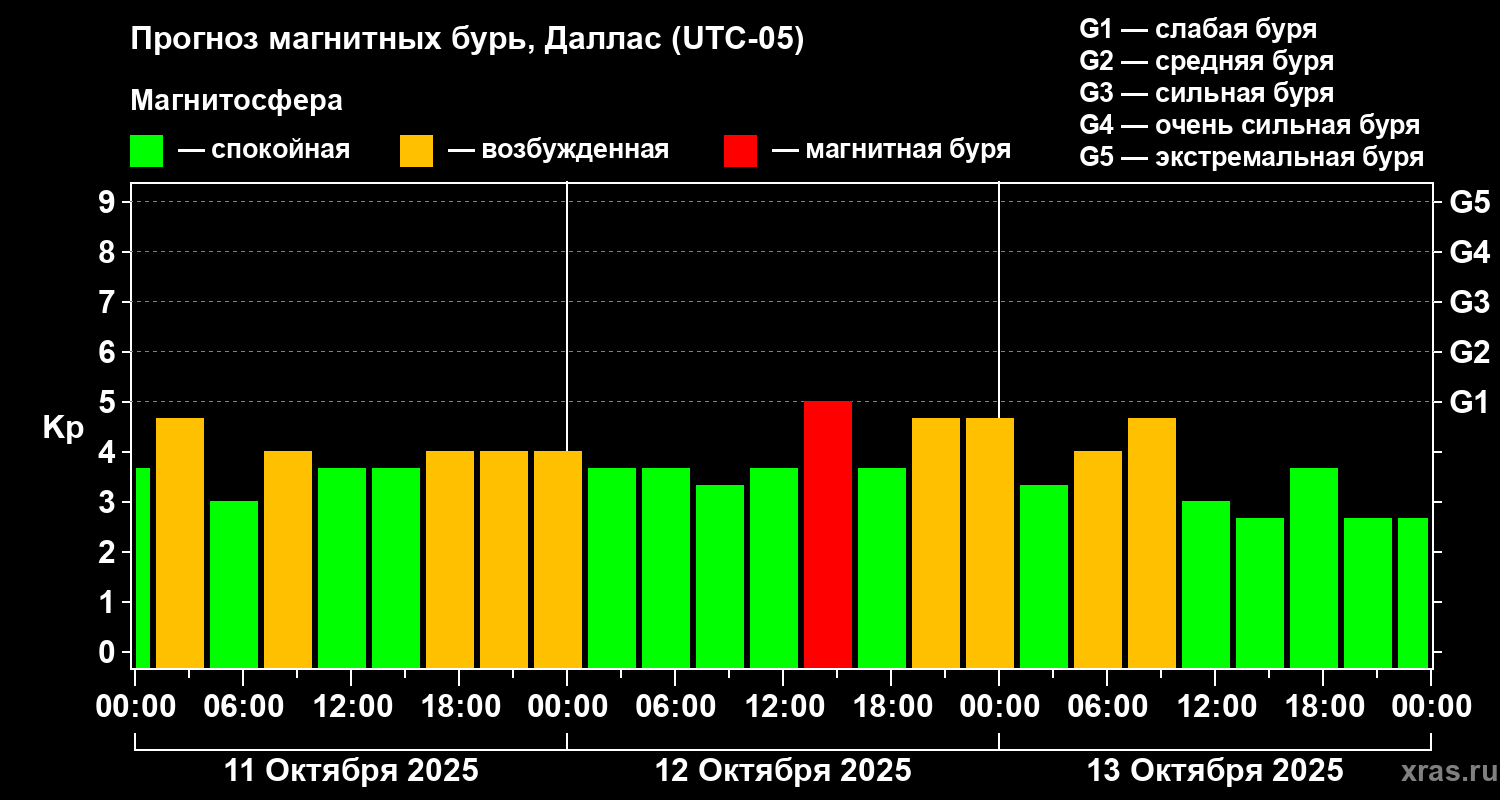The width and height of the screenshot is (1500, 800).
Task: Click the '18:00' time label above 11 Октября
Action: coord(459,706)
